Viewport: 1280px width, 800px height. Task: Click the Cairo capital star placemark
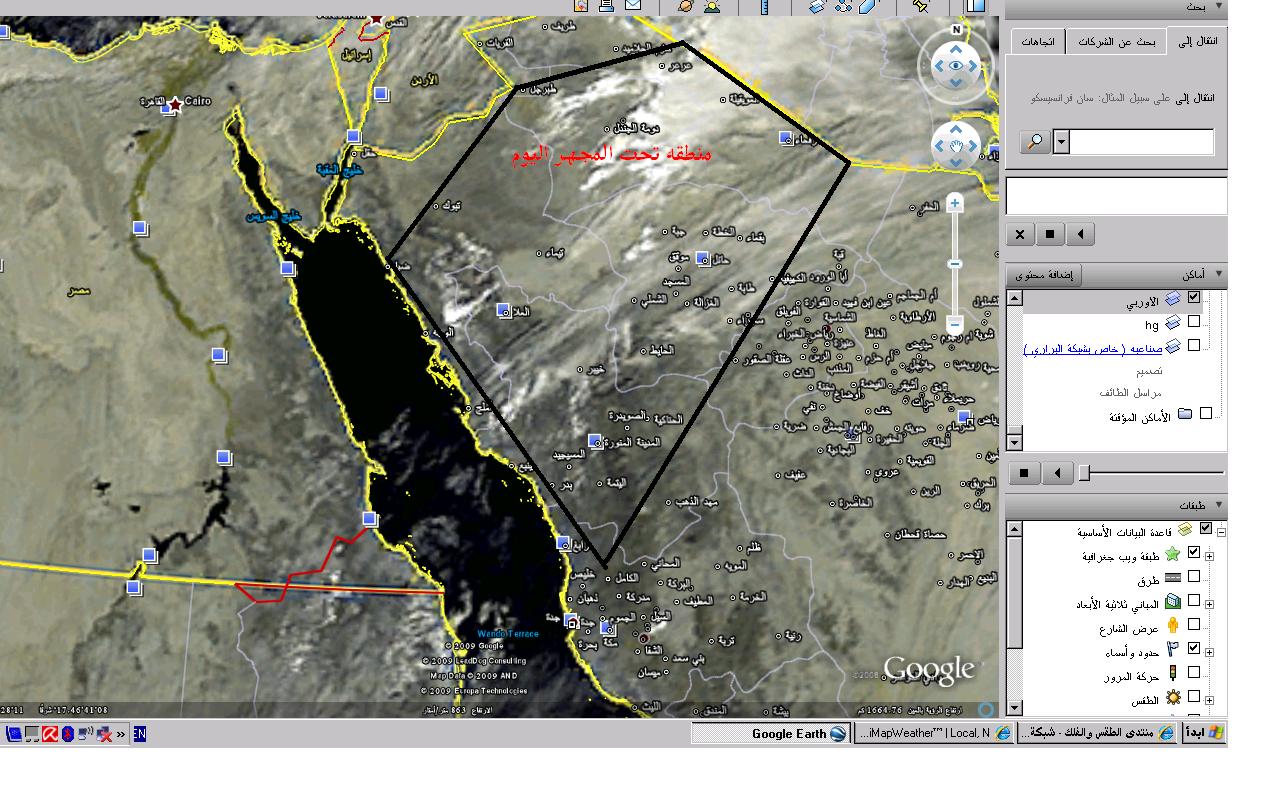coord(177,104)
